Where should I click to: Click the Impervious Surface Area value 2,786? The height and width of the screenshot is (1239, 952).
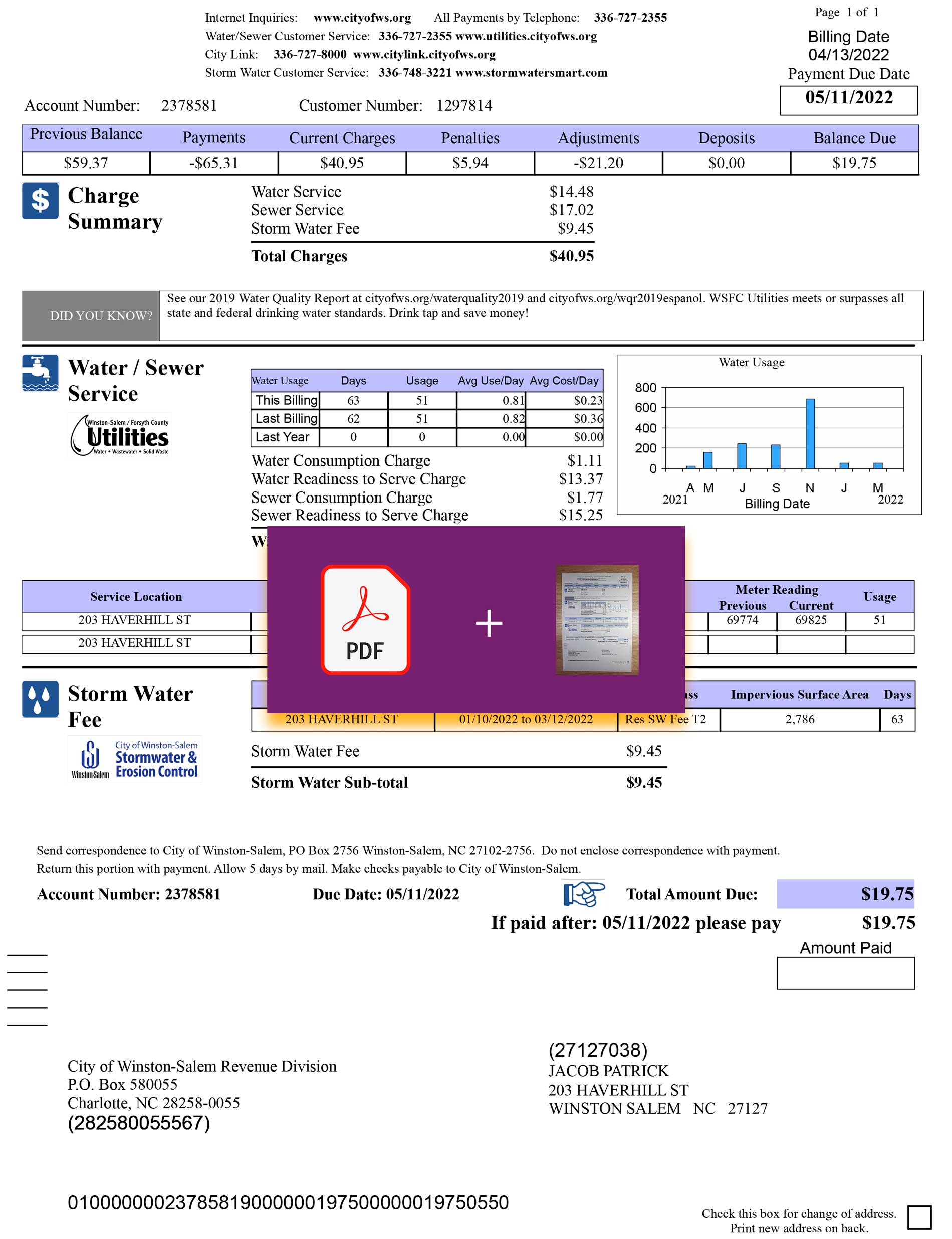tap(800, 719)
